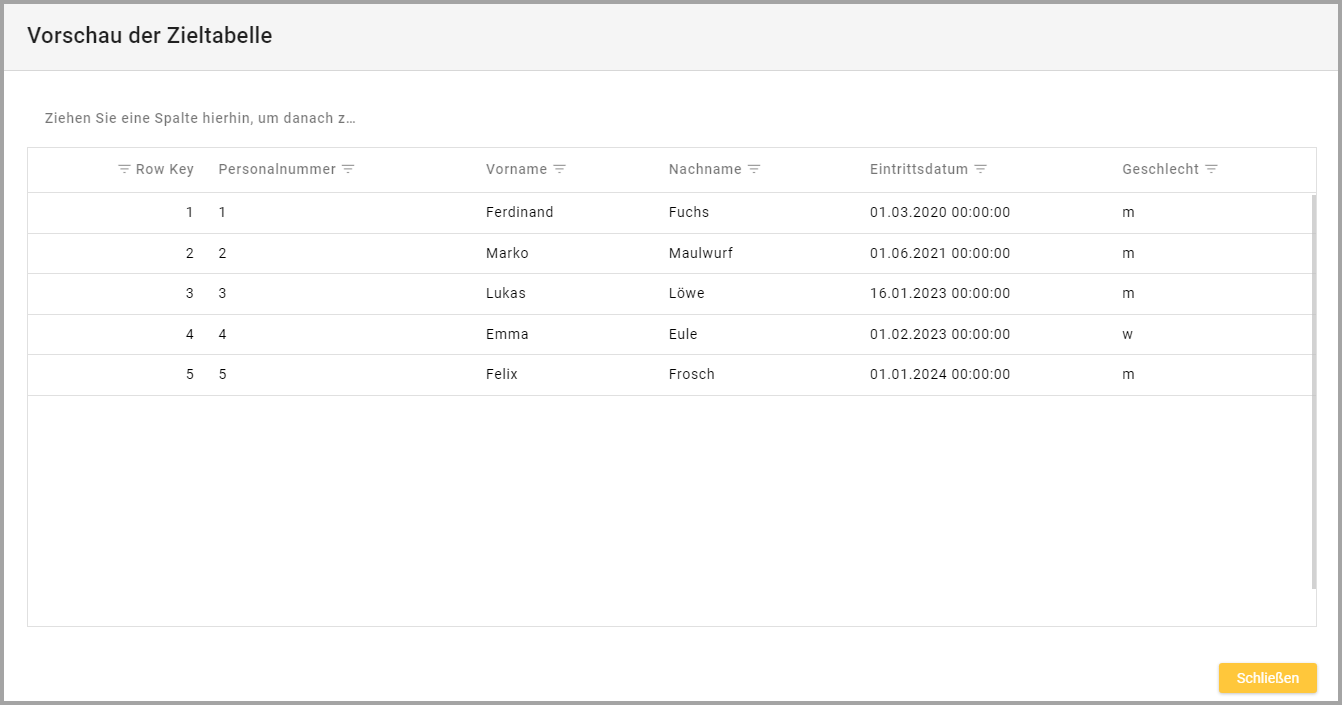Sort by the Vorname column header
Image resolution: width=1342 pixels, height=705 pixels.
coord(516,169)
